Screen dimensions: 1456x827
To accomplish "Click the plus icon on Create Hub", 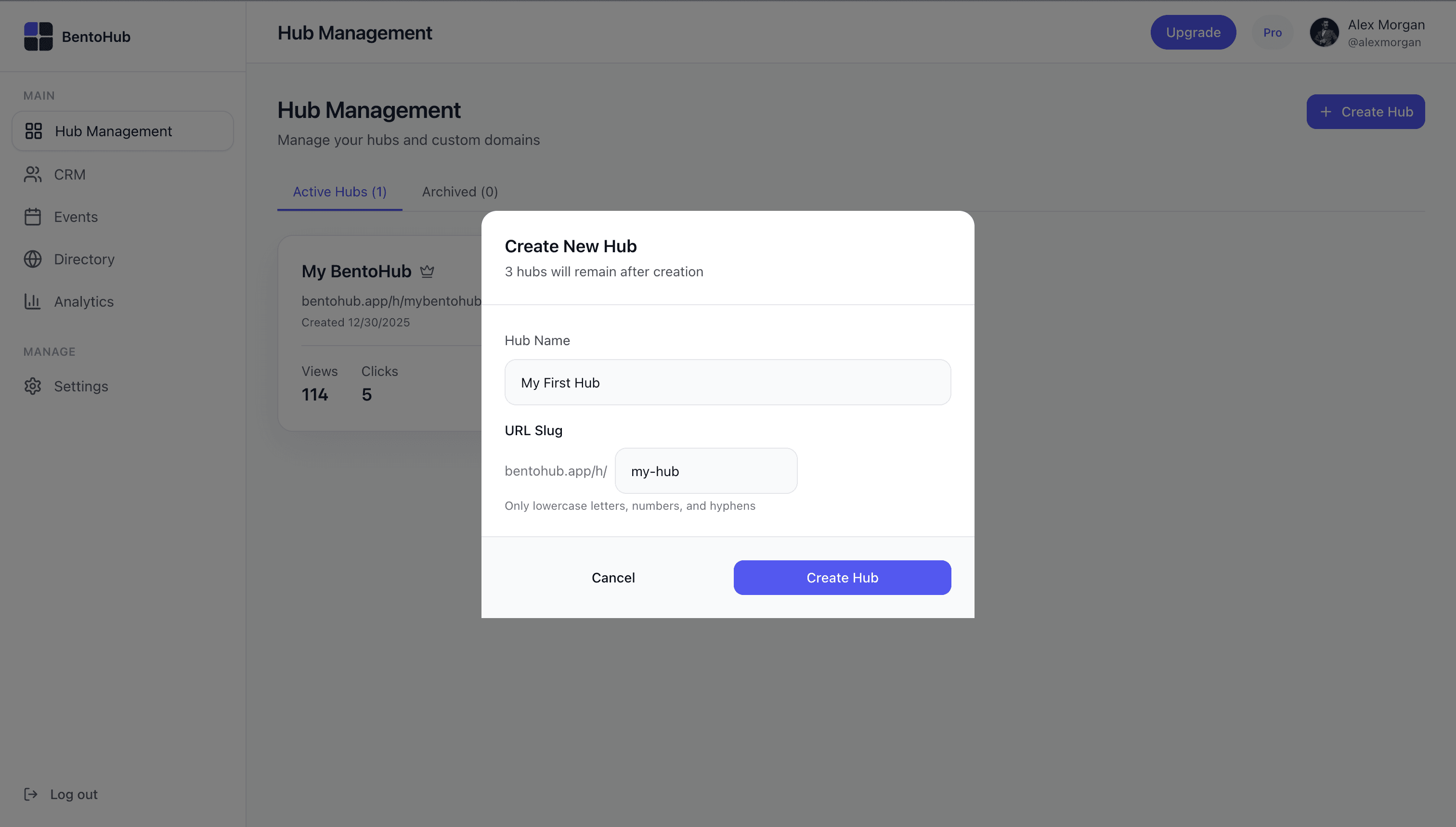I will (1326, 111).
